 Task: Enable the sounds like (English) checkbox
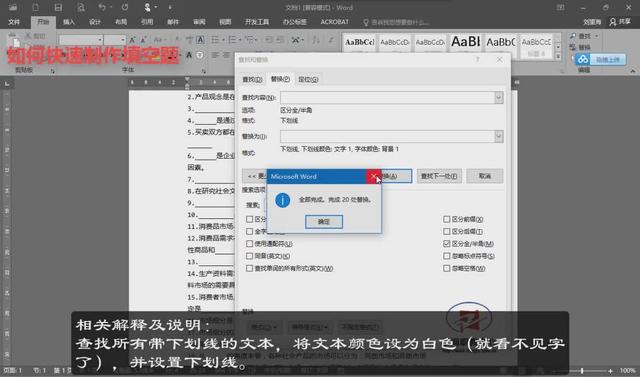[249, 256]
